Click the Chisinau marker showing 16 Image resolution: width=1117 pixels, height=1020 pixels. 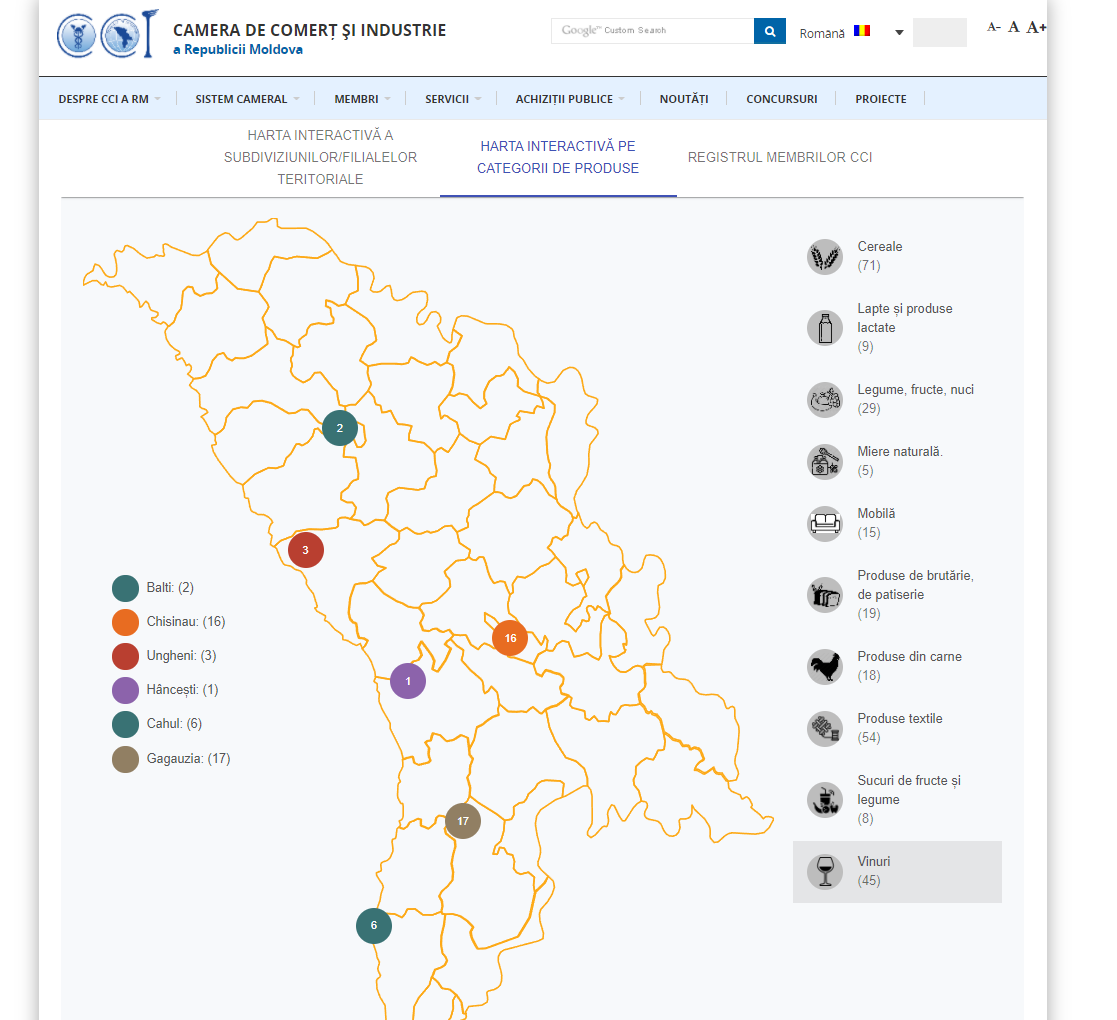[x=510, y=638]
